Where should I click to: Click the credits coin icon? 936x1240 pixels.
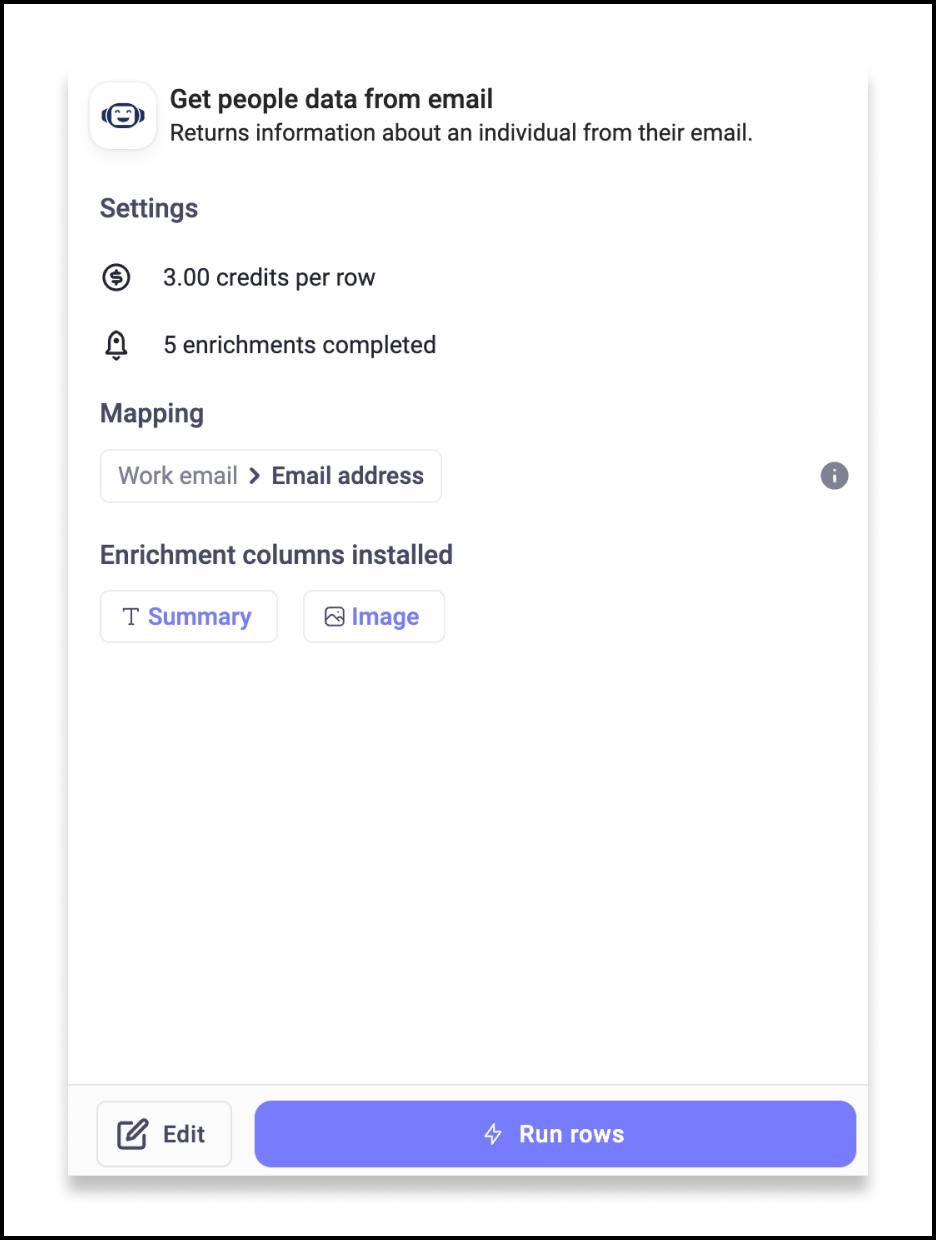[117, 277]
